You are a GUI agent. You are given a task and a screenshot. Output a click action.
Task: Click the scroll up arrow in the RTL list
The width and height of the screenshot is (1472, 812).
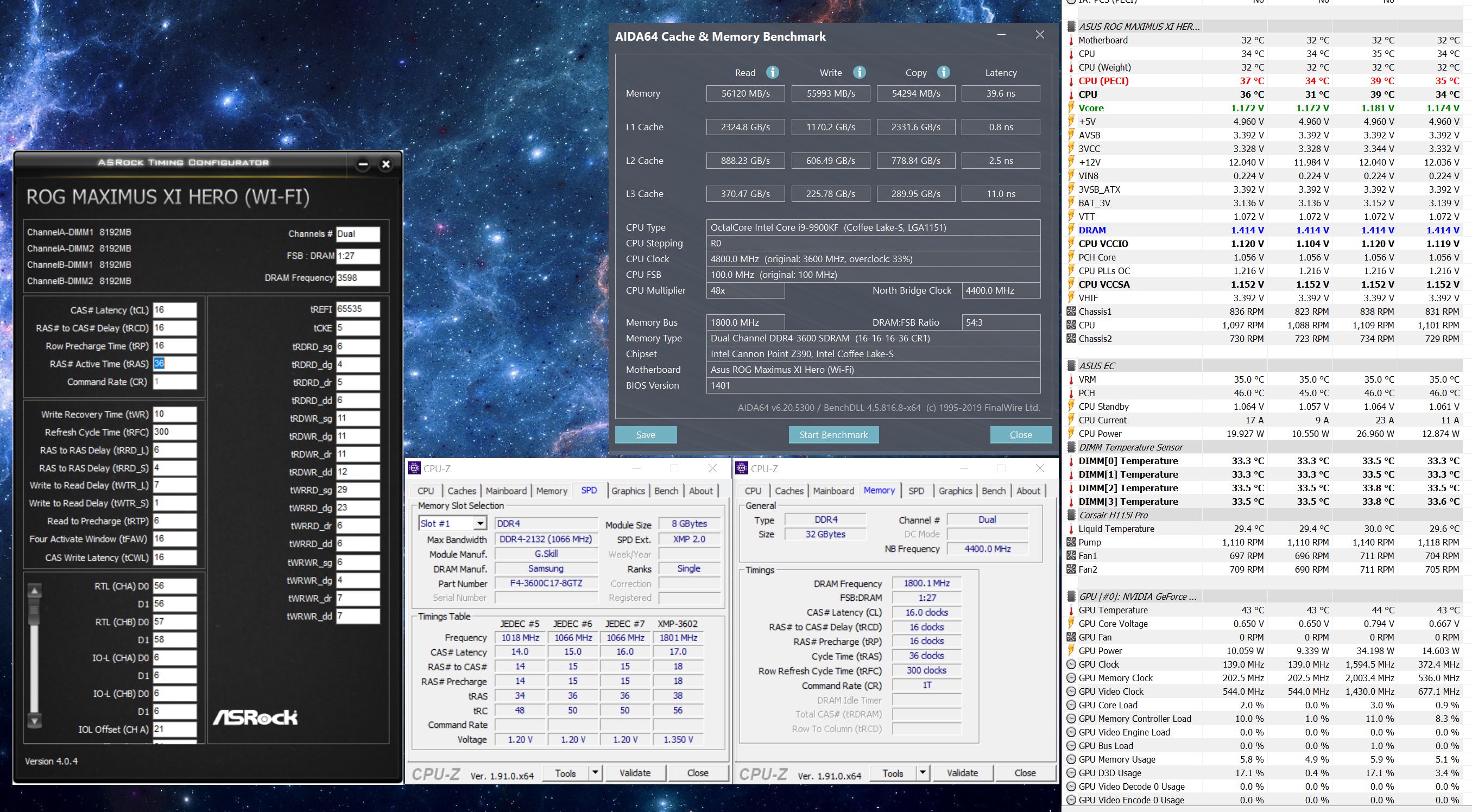pyautogui.click(x=34, y=591)
